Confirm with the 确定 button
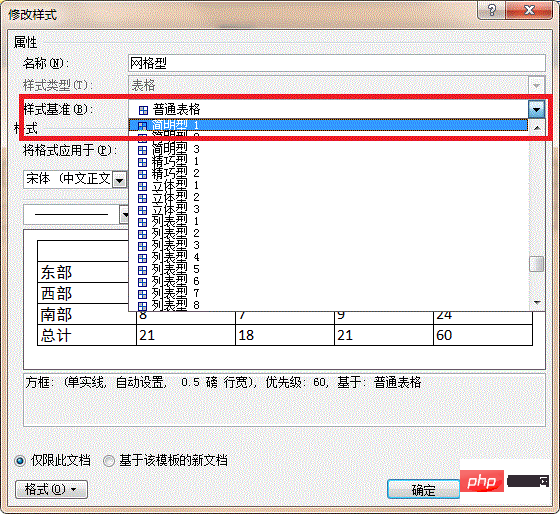 tap(424, 490)
